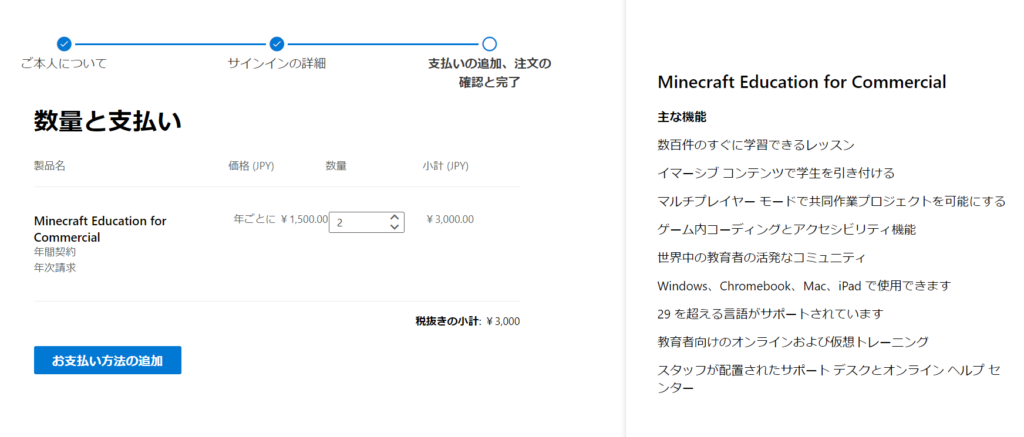The height and width of the screenshot is (437, 1024).
Task: Click the 主な機能 features heading
Action: tap(681, 118)
